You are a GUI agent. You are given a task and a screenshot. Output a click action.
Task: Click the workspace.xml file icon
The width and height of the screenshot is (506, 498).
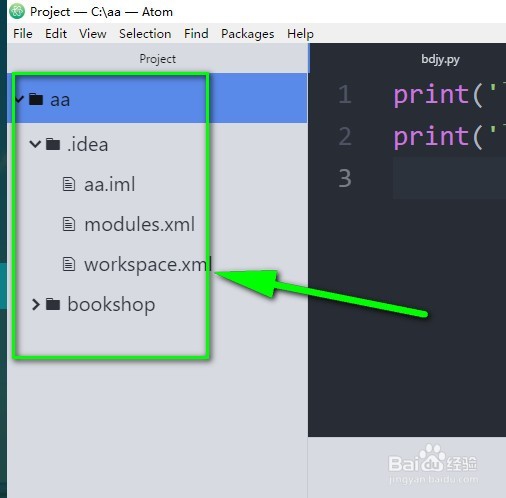(69, 264)
